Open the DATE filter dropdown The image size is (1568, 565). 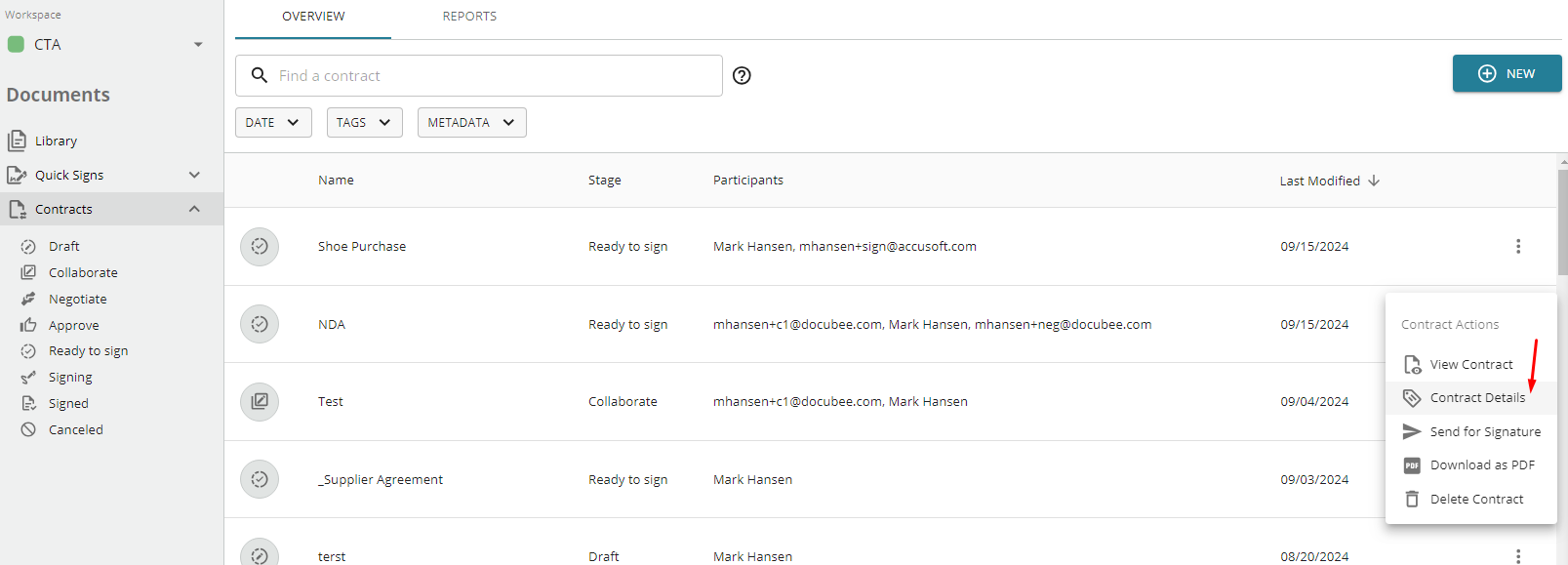pos(273,122)
